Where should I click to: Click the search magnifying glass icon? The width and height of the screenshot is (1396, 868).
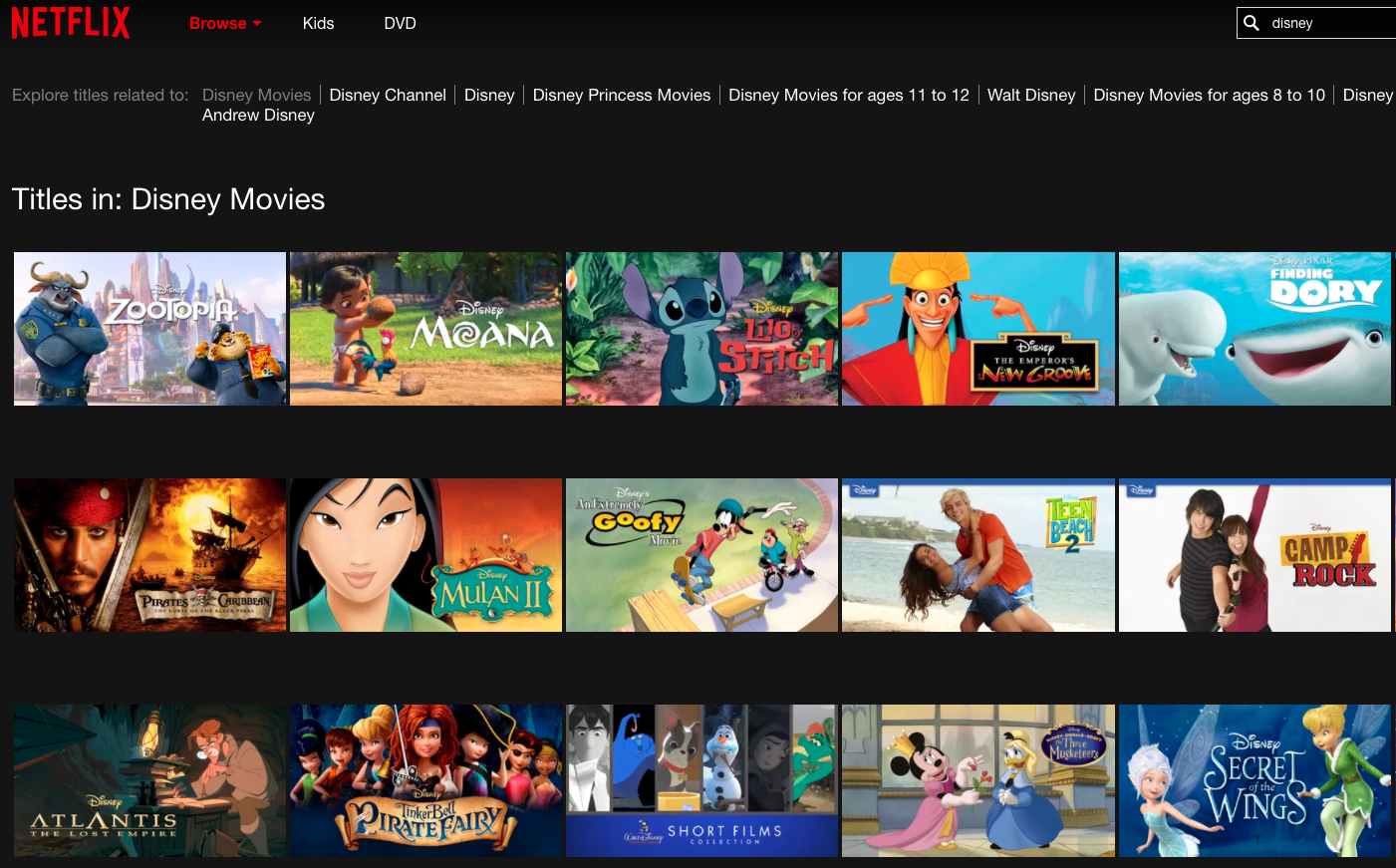1252,23
